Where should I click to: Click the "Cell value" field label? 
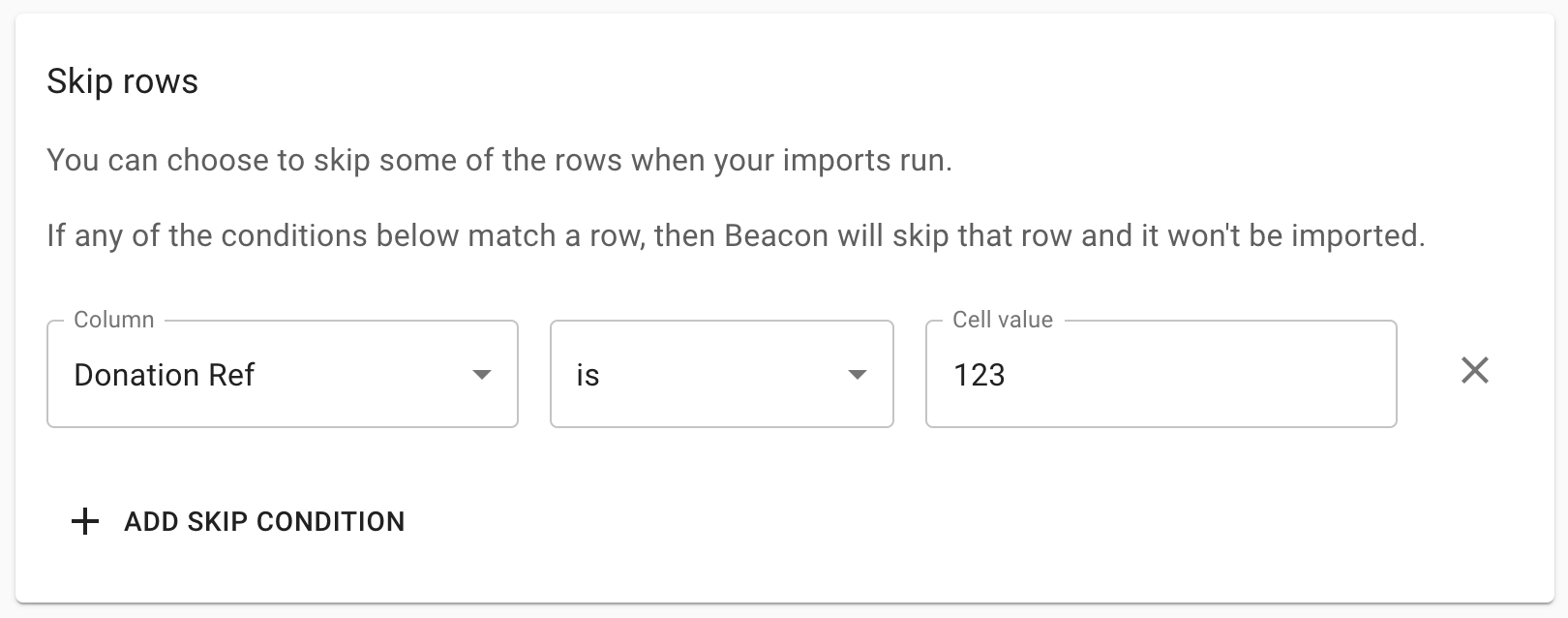(x=1002, y=320)
